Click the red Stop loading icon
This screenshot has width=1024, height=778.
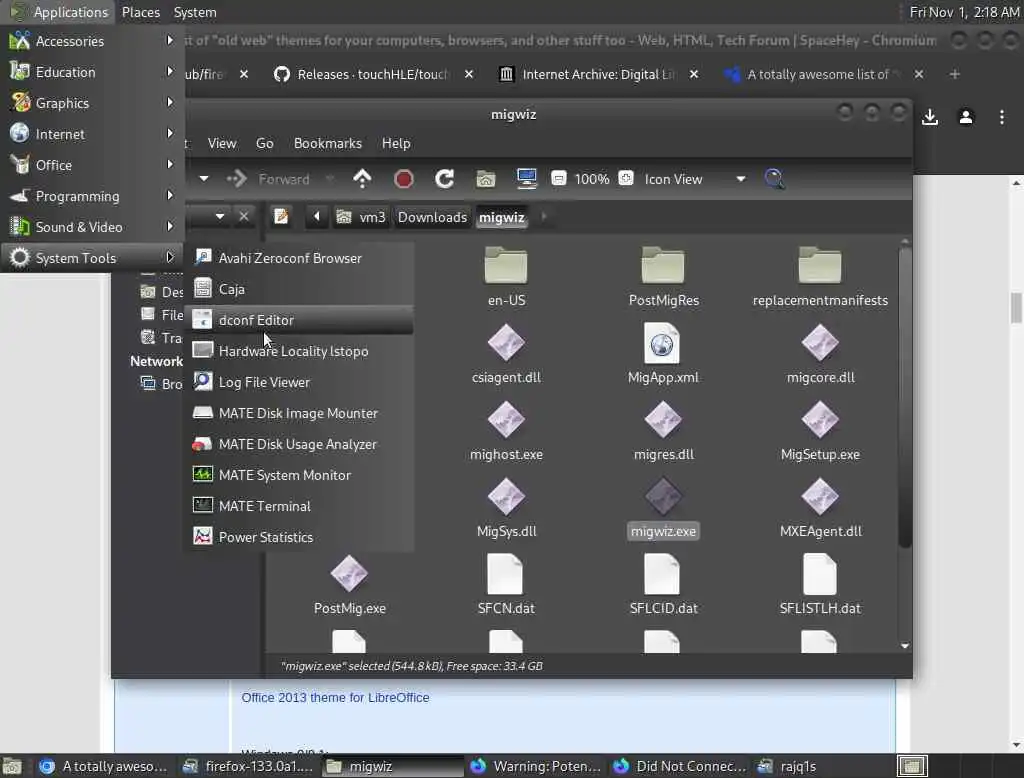click(404, 179)
